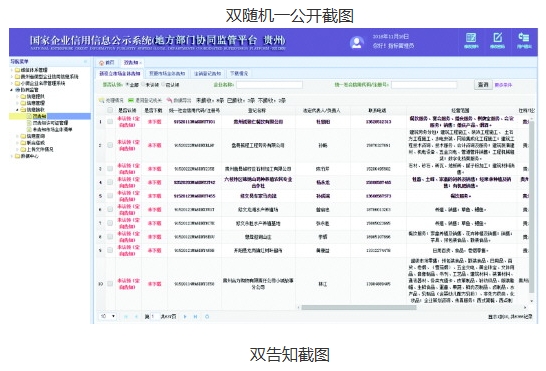546x371 pixels.
Task: Collapse the 协同监管 tree node
Action: [12, 90]
